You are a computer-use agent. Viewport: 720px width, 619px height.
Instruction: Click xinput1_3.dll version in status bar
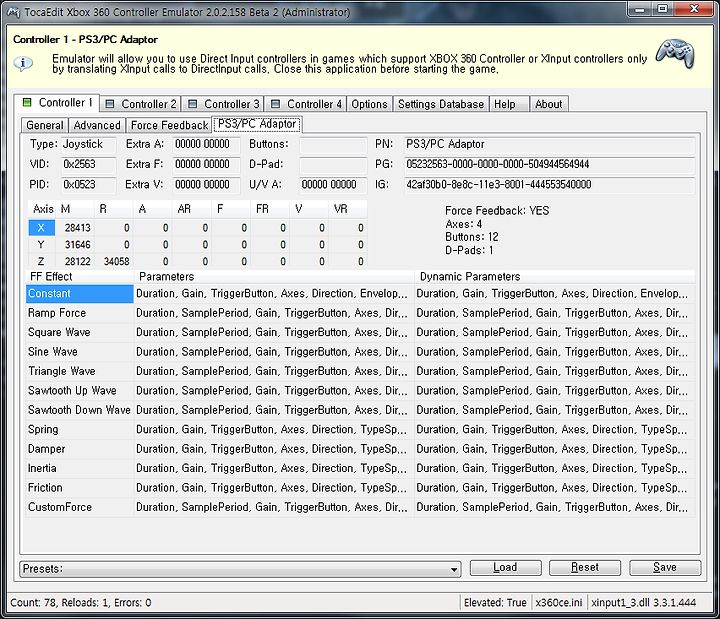644,602
